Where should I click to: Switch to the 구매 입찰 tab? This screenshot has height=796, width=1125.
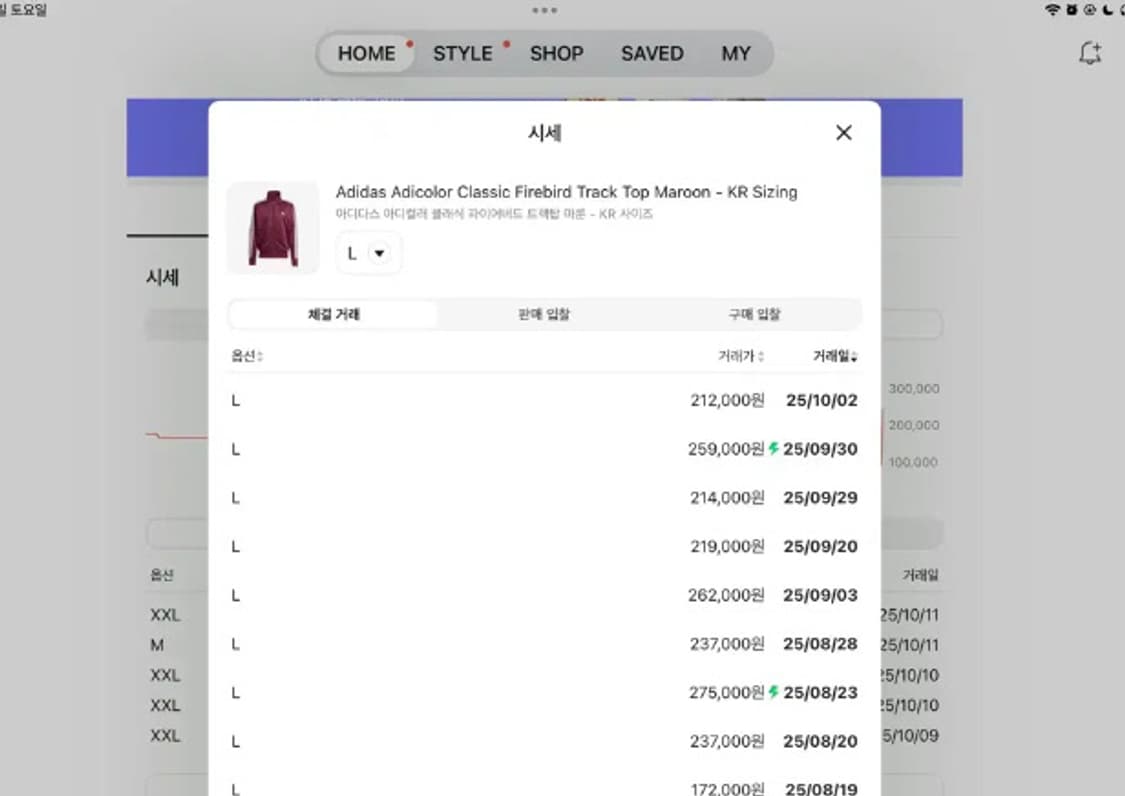tap(754, 314)
